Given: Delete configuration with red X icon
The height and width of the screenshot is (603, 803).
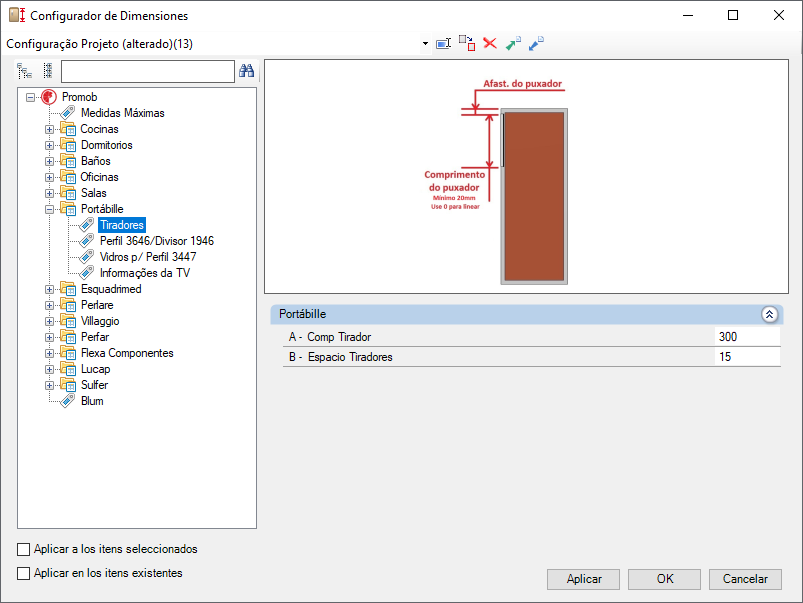Looking at the screenshot, I should (x=490, y=44).
